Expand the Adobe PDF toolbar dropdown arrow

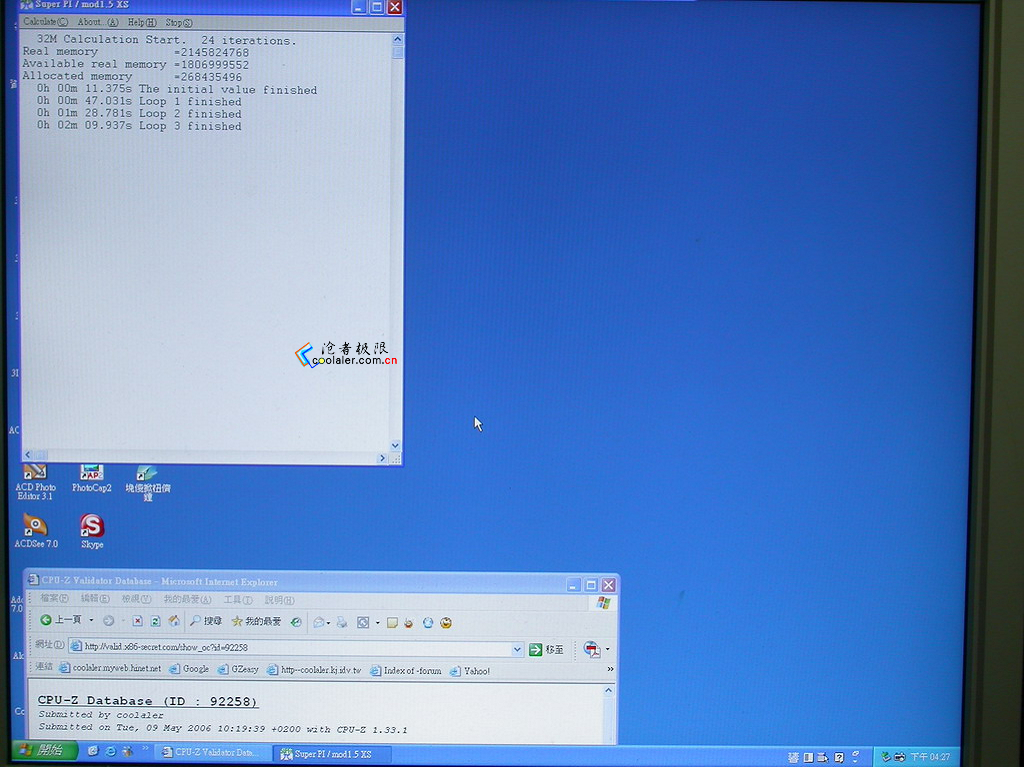pos(607,650)
